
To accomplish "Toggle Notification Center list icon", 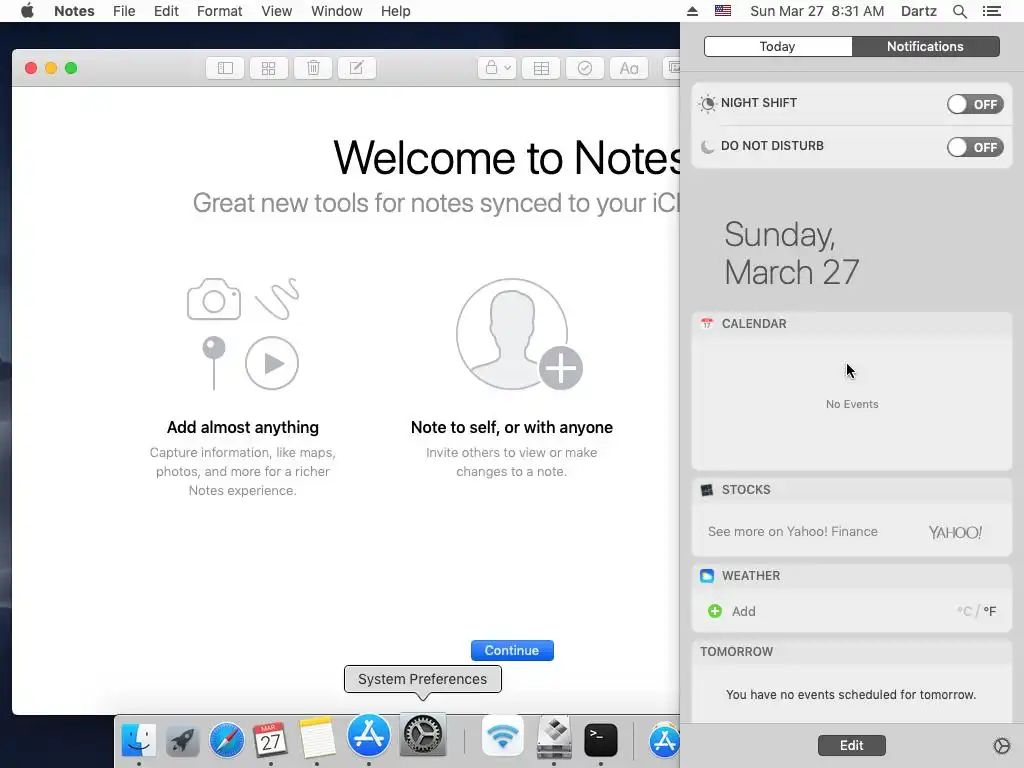I will [x=991, y=11].
